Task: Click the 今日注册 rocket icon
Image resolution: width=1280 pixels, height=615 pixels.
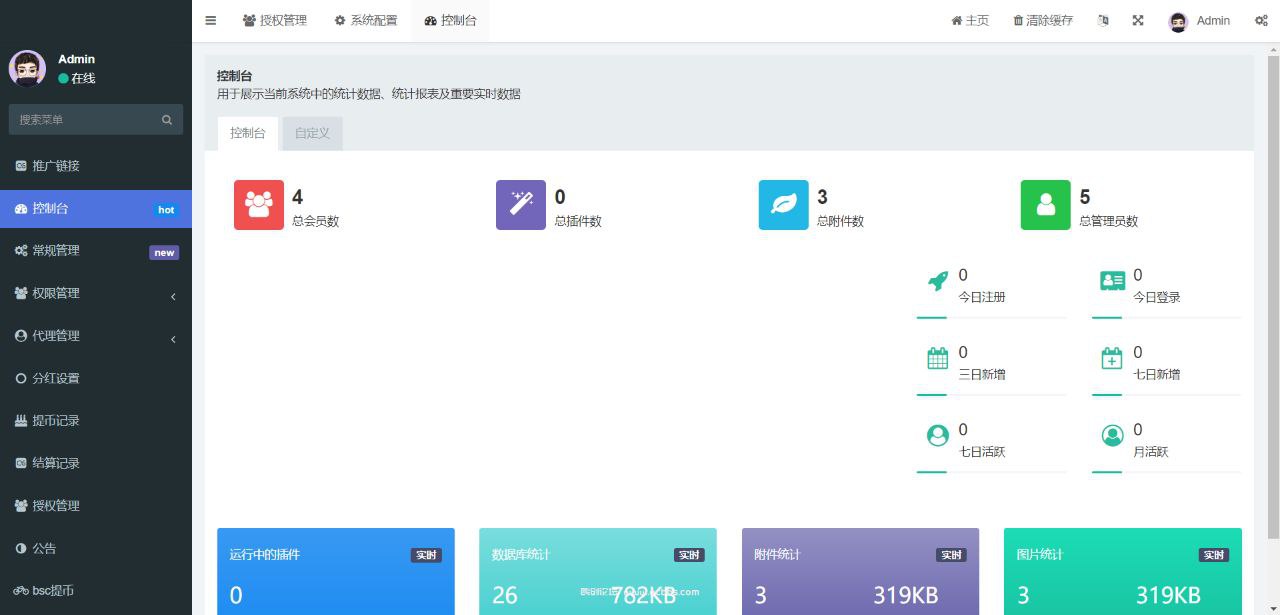Action: click(x=937, y=282)
